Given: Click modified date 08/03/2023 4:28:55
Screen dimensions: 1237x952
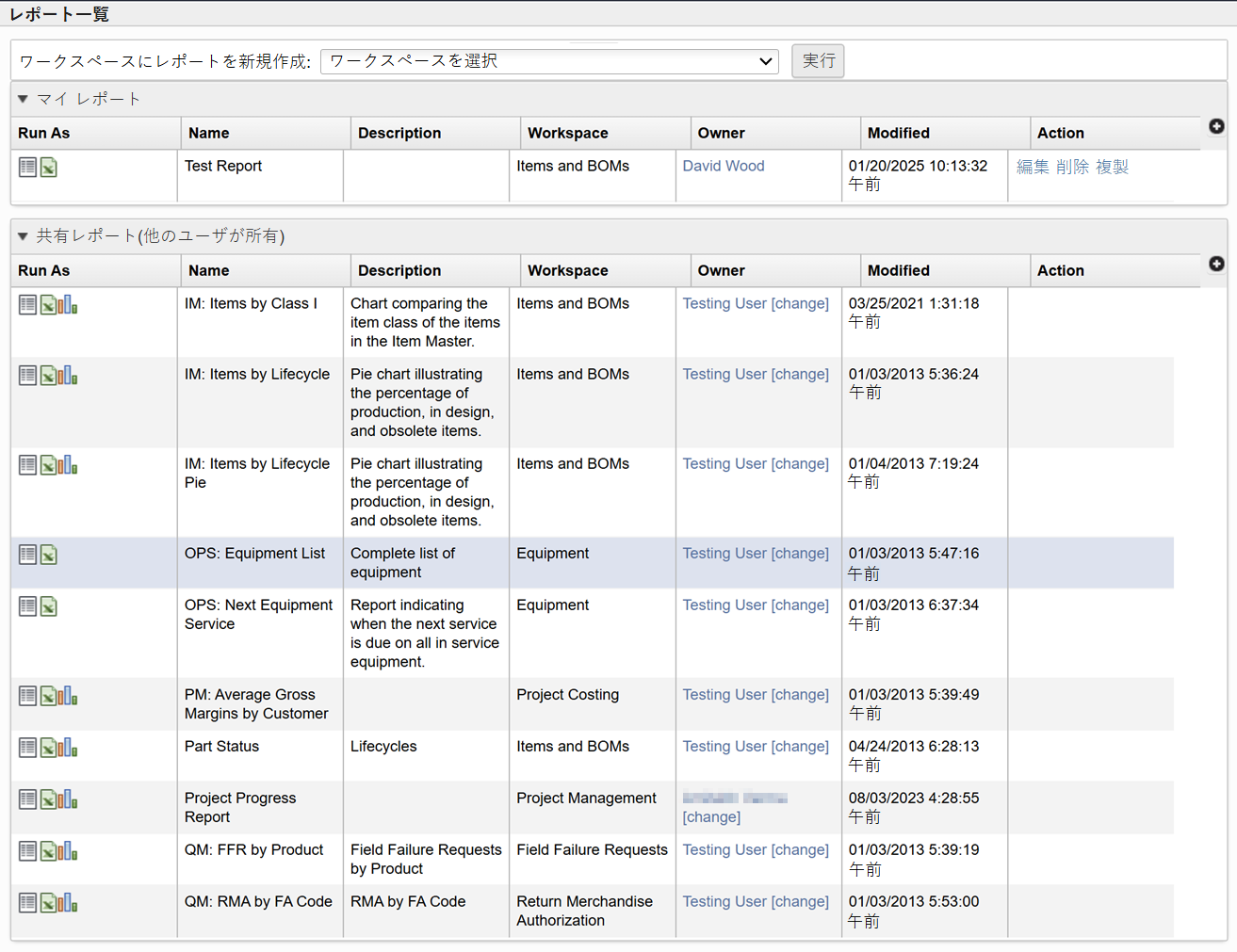Looking at the screenshot, I should (914, 799).
